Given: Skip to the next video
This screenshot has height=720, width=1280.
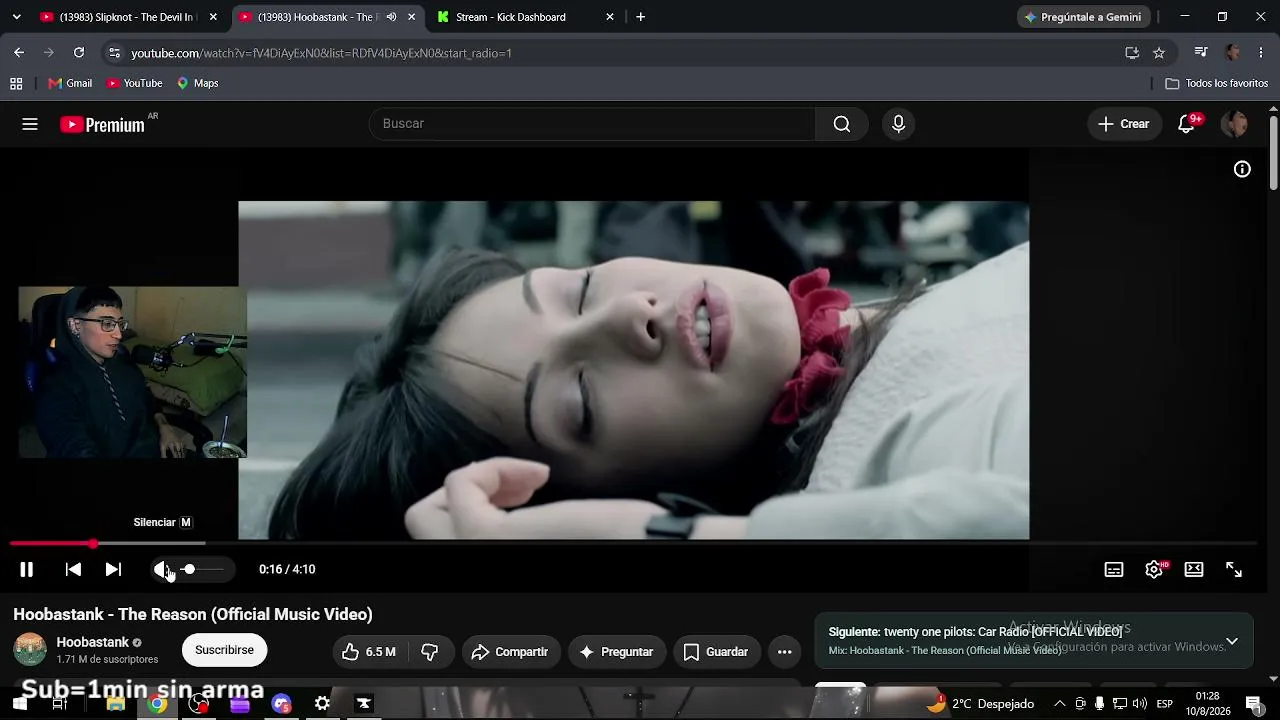Looking at the screenshot, I should click(113, 569).
